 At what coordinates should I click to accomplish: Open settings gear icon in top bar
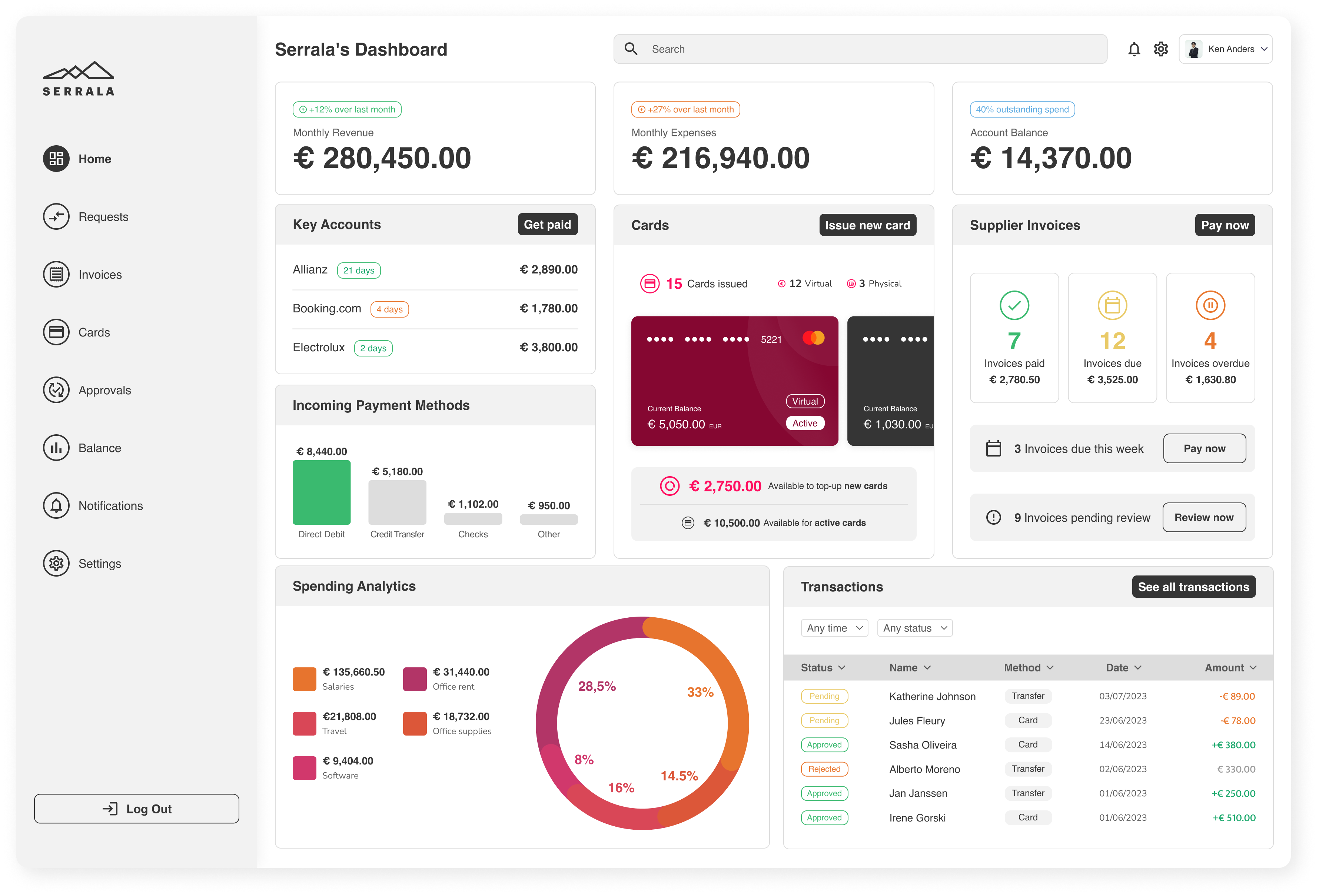click(x=1161, y=49)
